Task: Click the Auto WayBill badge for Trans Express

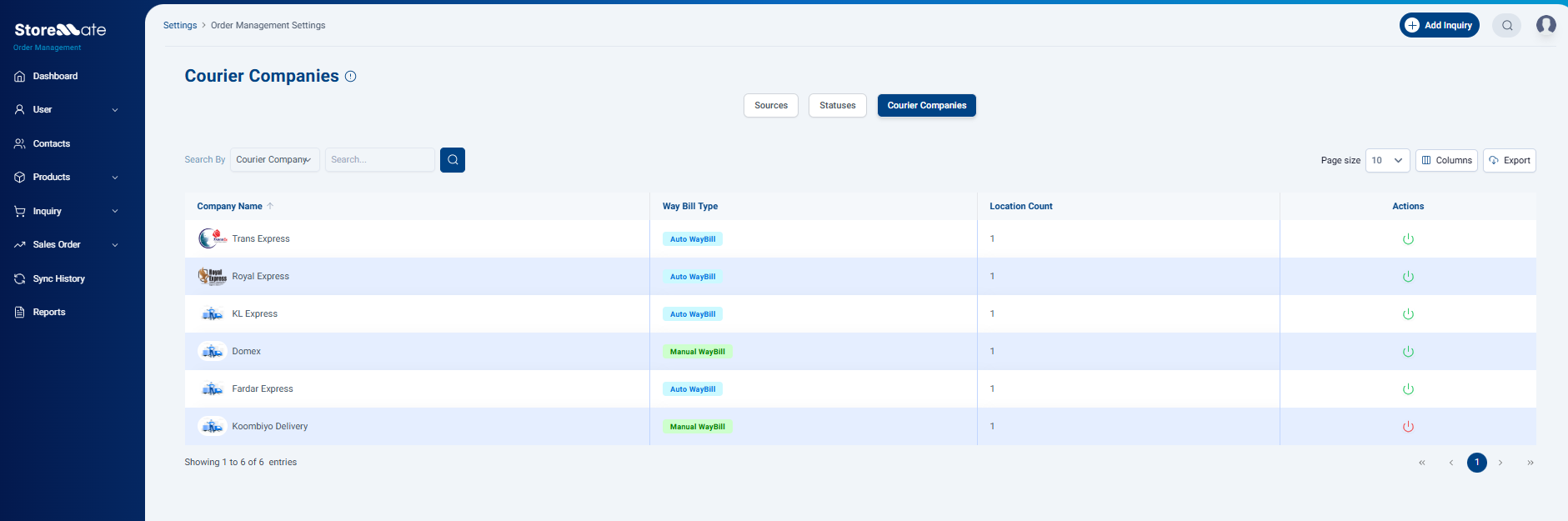Action: tap(693, 239)
